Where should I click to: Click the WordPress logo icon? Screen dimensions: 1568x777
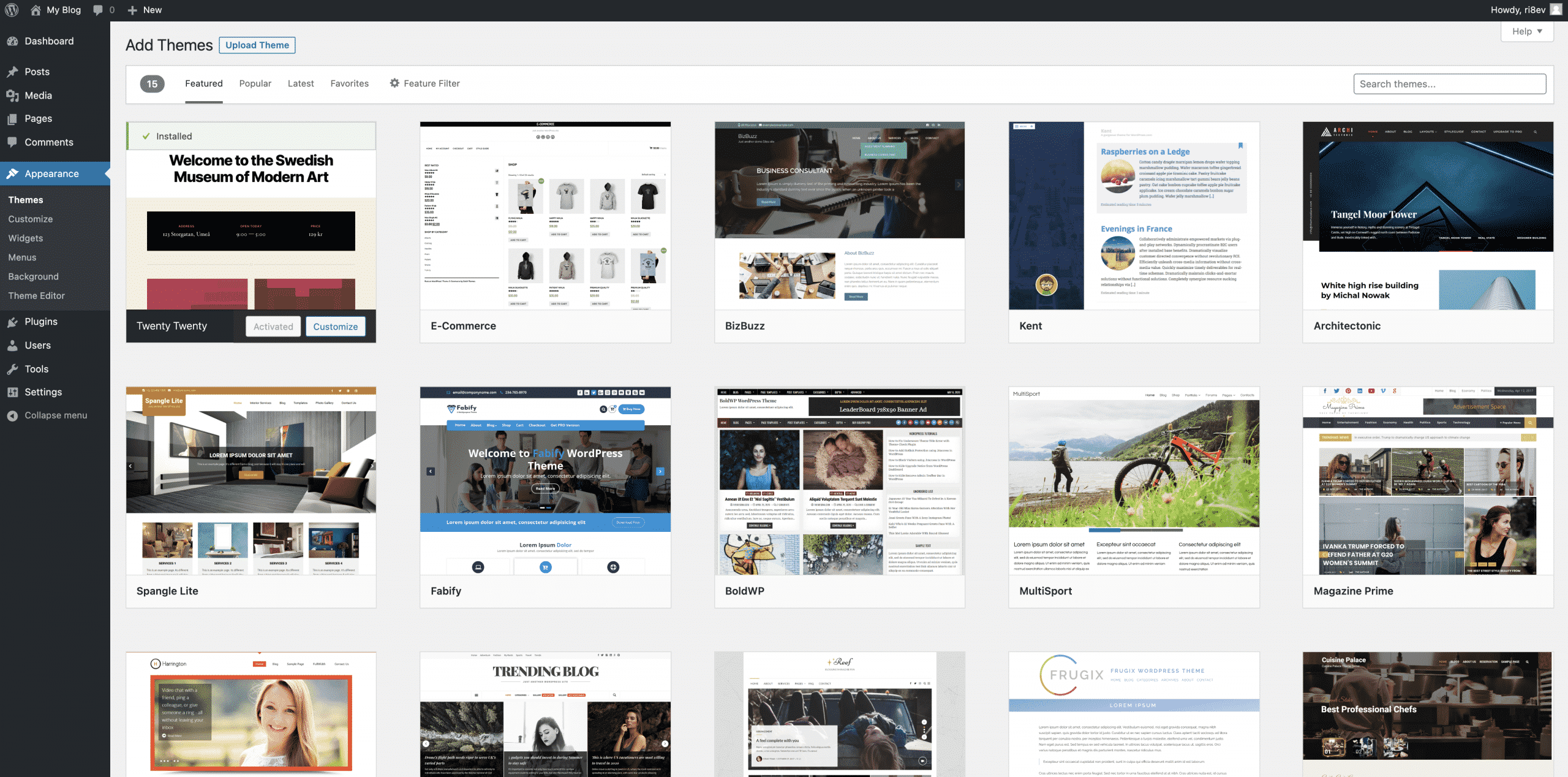point(12,10)
